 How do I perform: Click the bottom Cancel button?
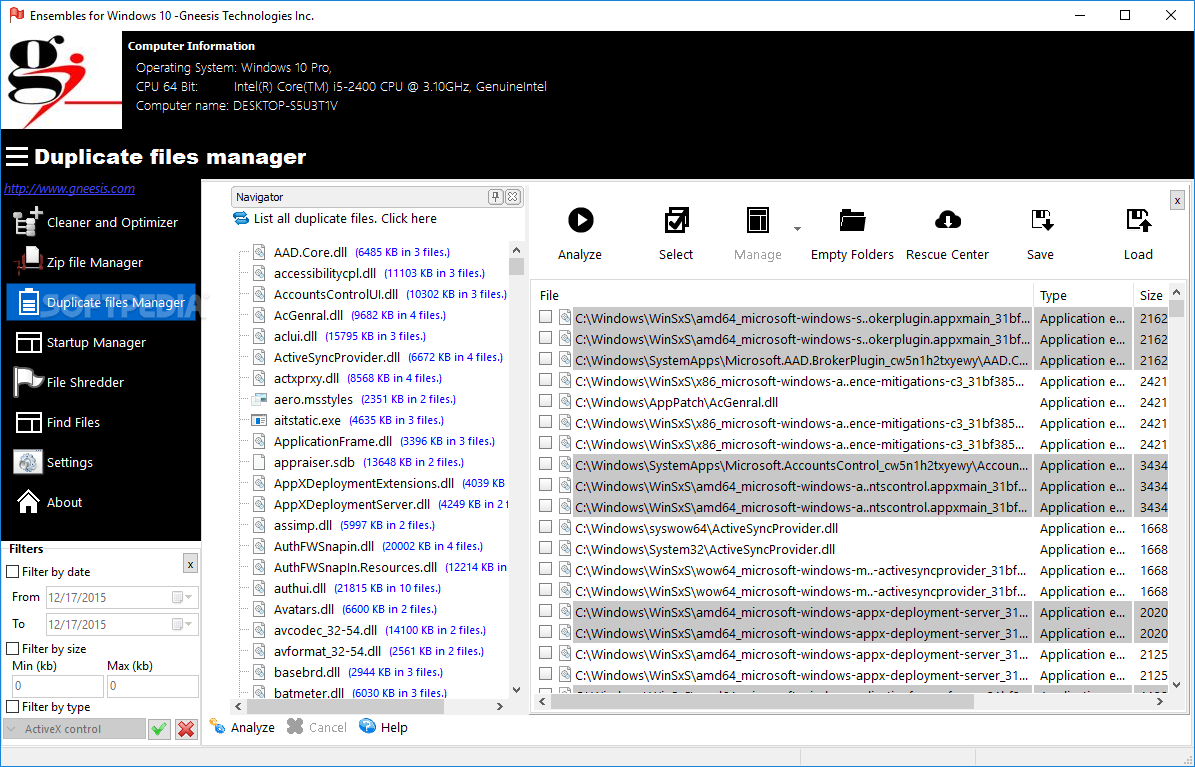click(x=317, y=727)
